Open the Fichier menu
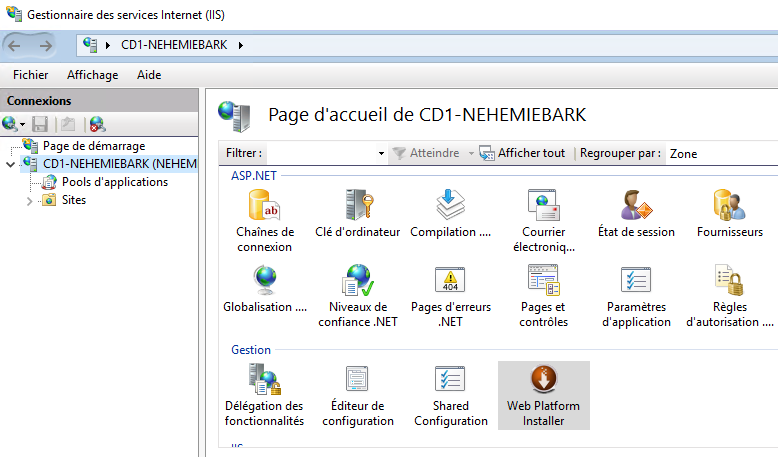Image resolution: width=778 pixels, height=457 pixels. 30,75
